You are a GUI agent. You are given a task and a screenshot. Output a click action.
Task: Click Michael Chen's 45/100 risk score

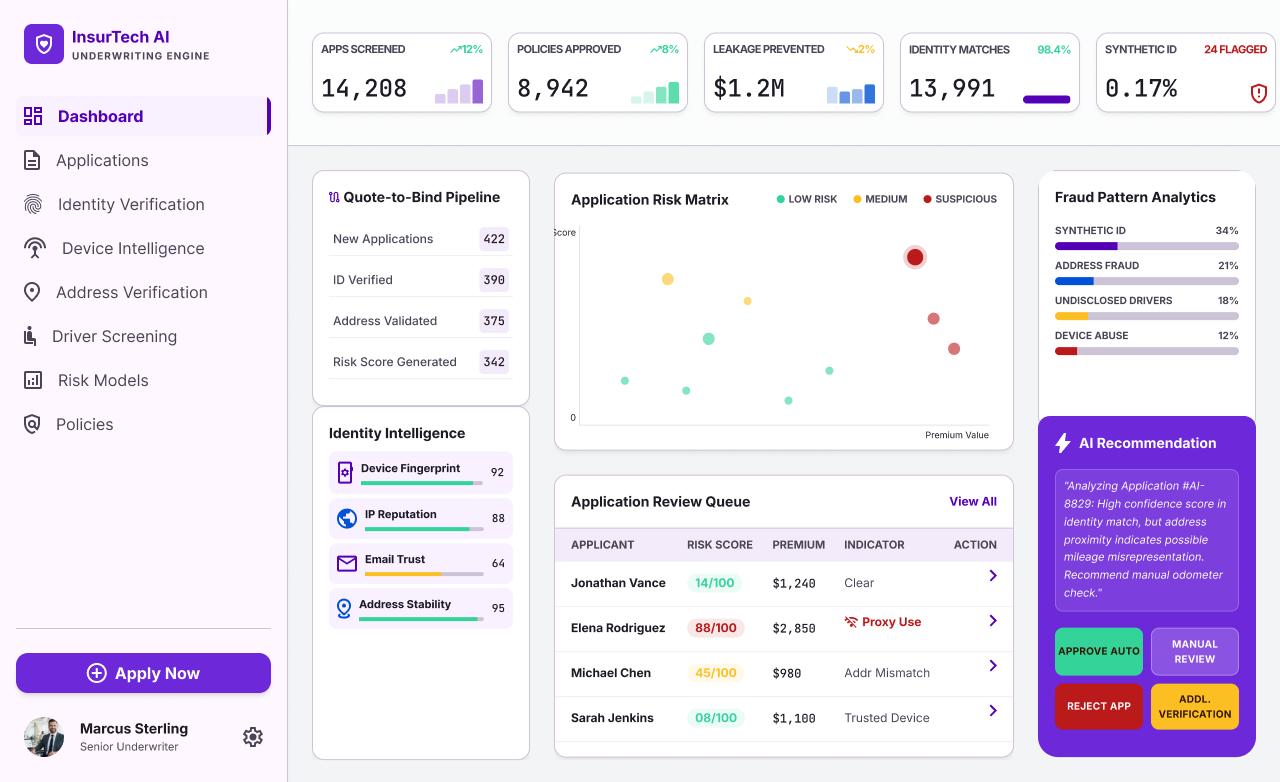pos(716,673)
